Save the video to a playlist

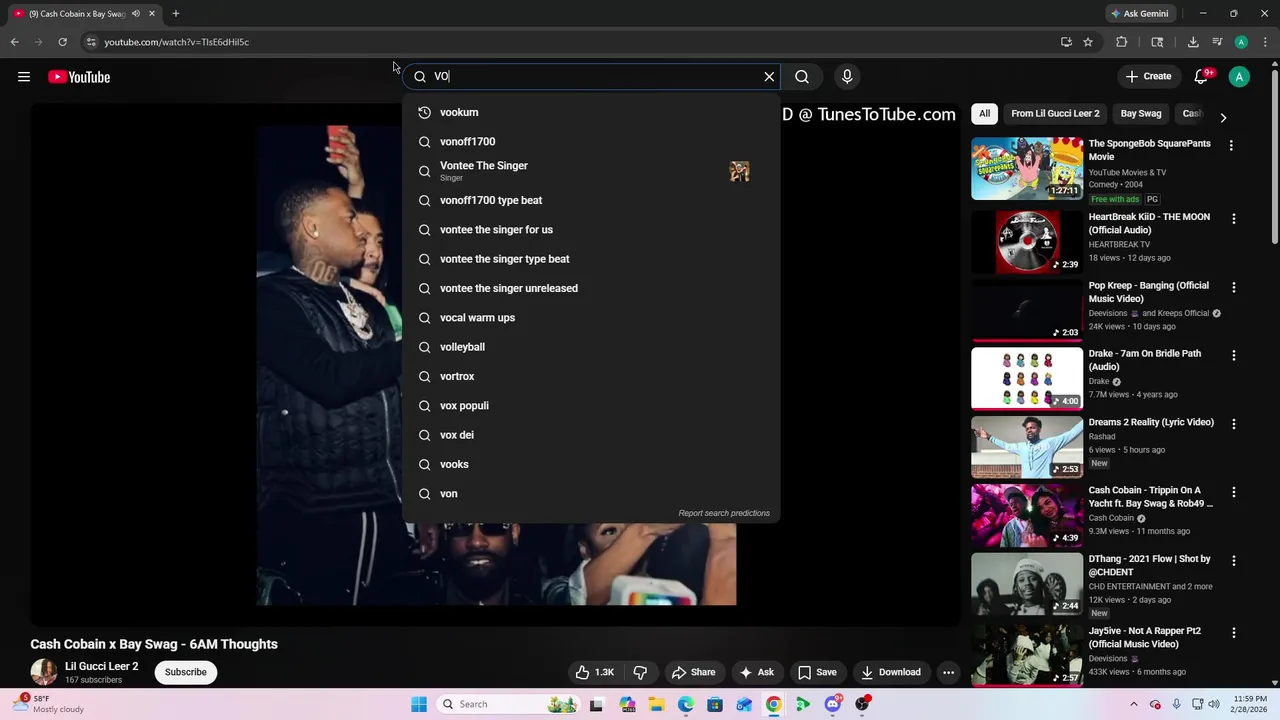tap(816, 673)
